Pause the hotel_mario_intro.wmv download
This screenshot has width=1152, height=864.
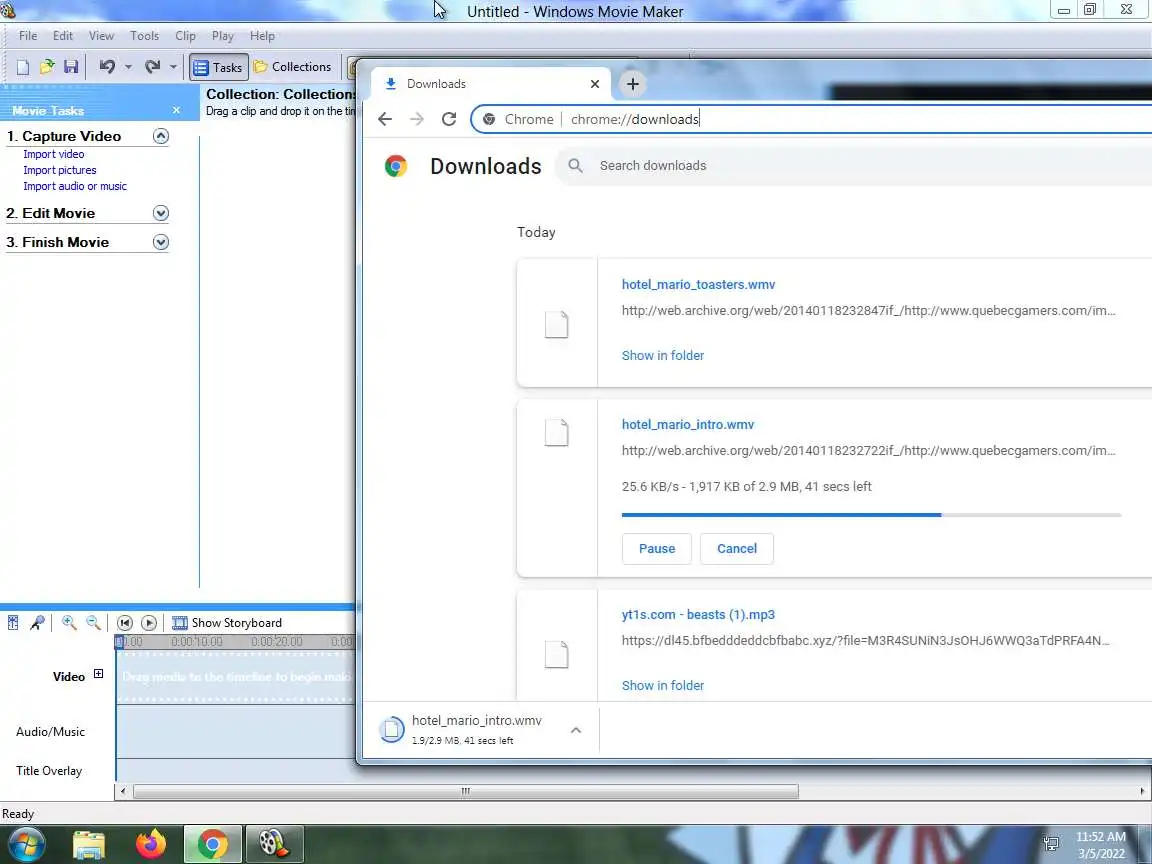657,549
